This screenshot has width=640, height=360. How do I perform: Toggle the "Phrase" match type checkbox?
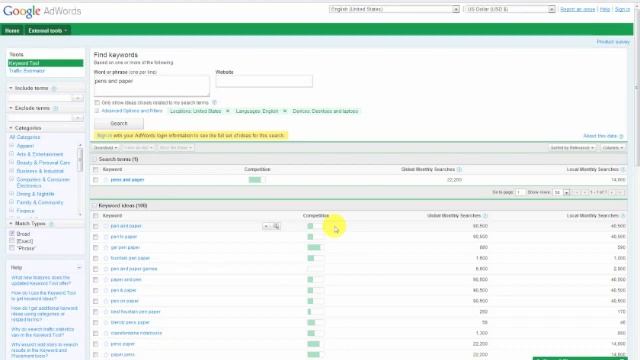point(12,248)
